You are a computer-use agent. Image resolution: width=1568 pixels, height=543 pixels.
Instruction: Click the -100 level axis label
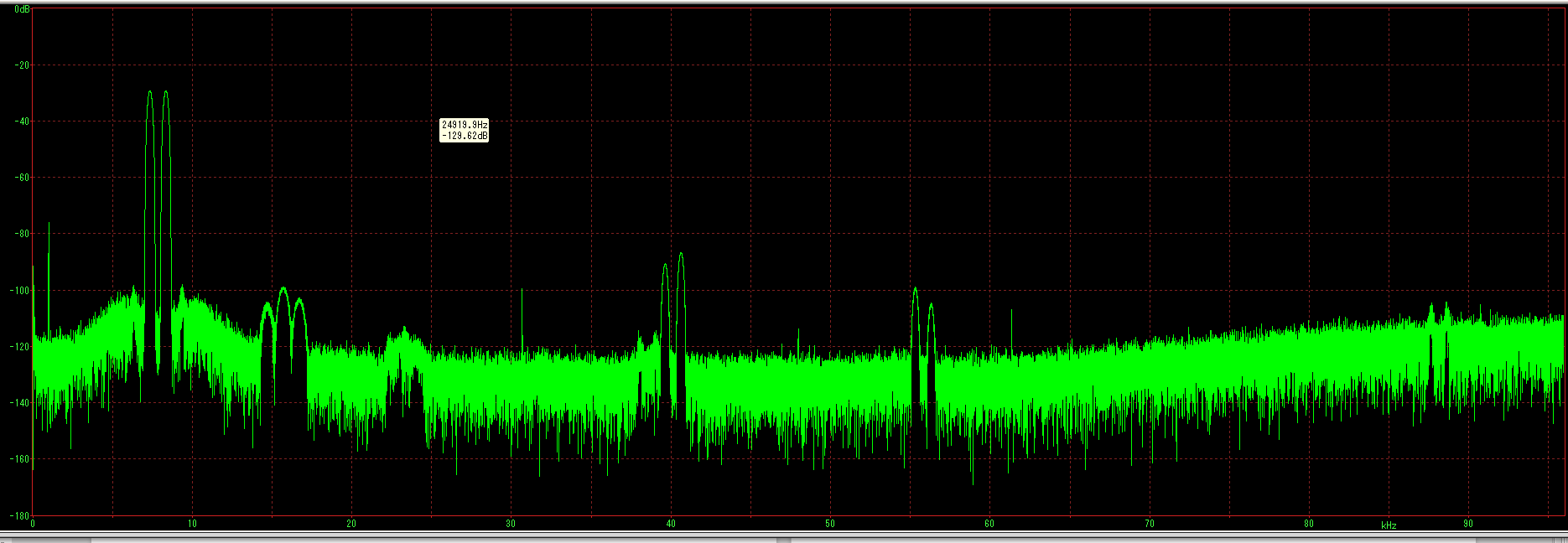(20, 291)
